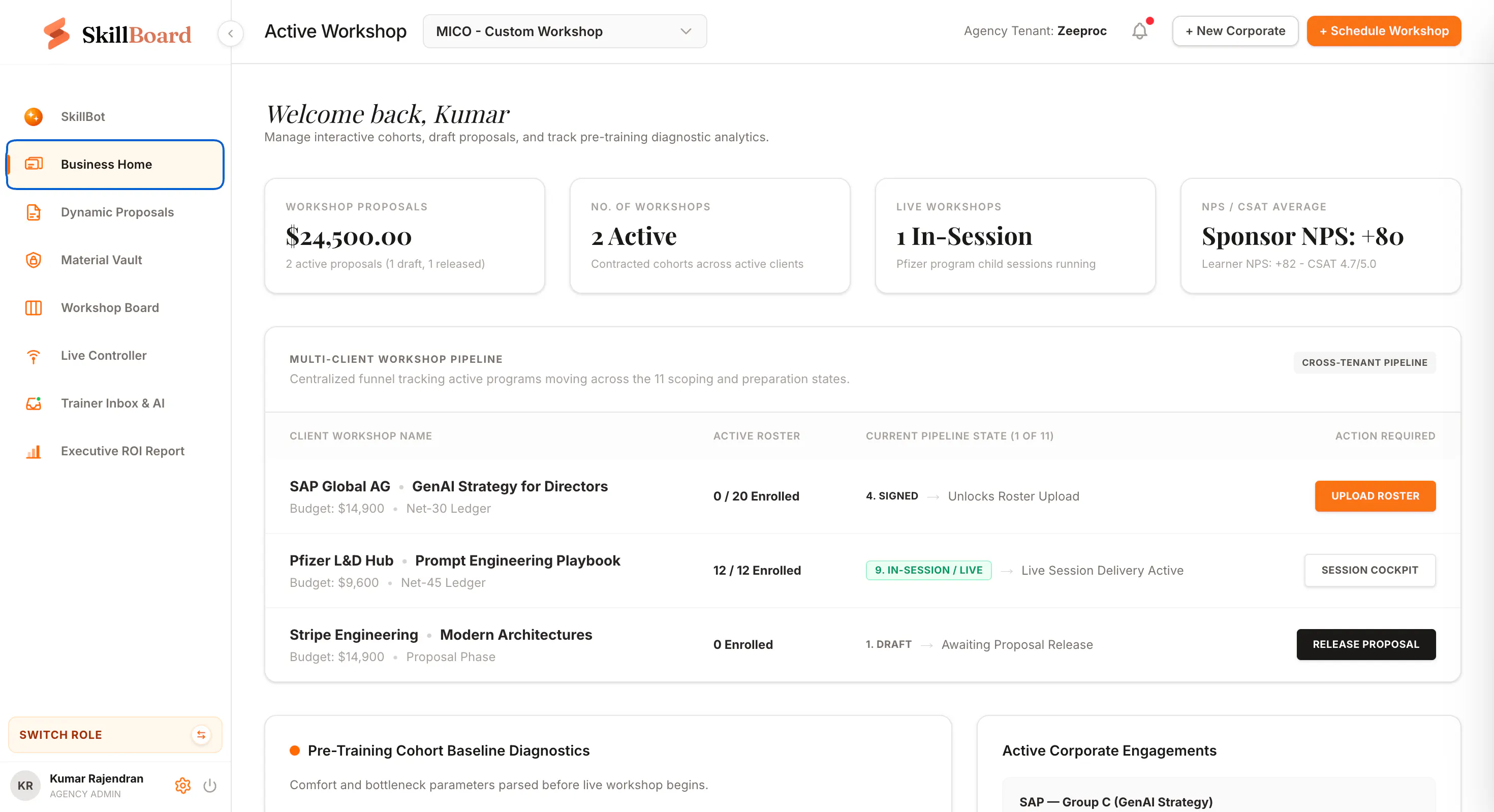Select the Live Workshops 1 In-Session card
The height and width of the screenshot is (812, 1494).
[1015, 235]
